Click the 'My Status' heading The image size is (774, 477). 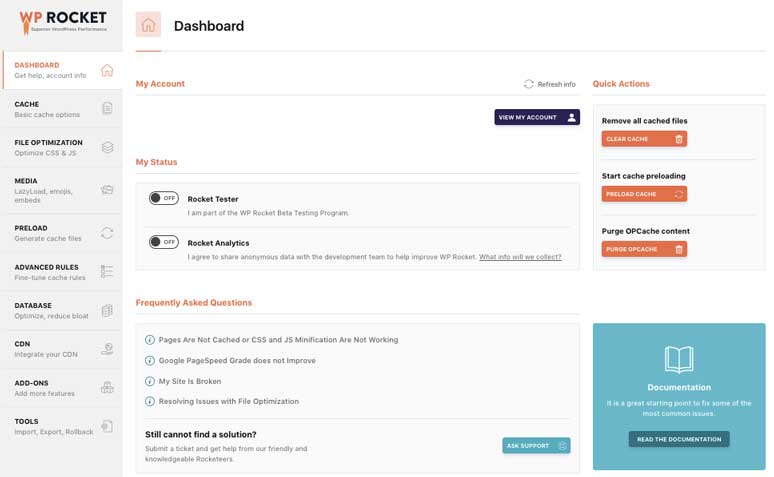156,162
